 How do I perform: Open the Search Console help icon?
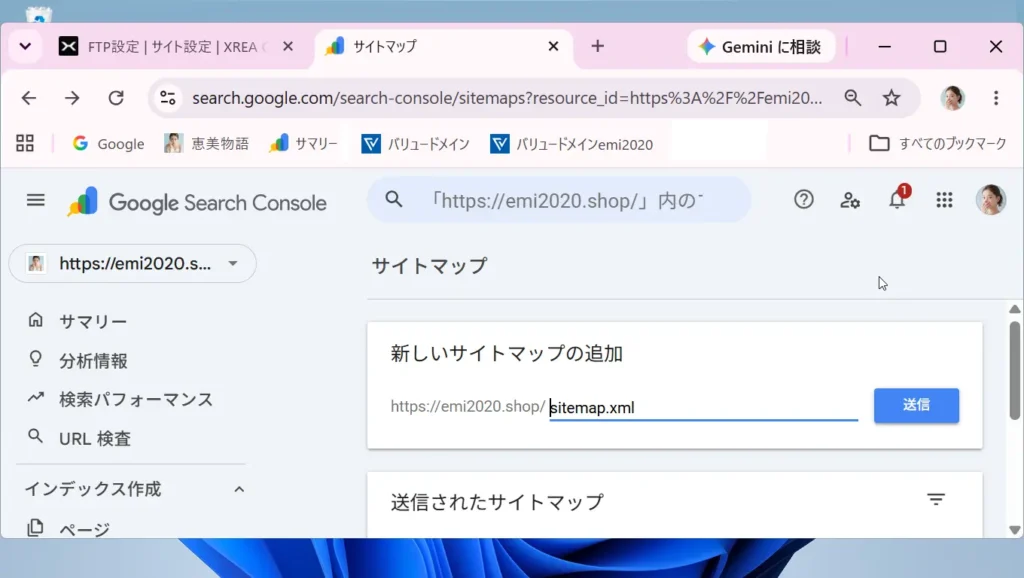804,199
